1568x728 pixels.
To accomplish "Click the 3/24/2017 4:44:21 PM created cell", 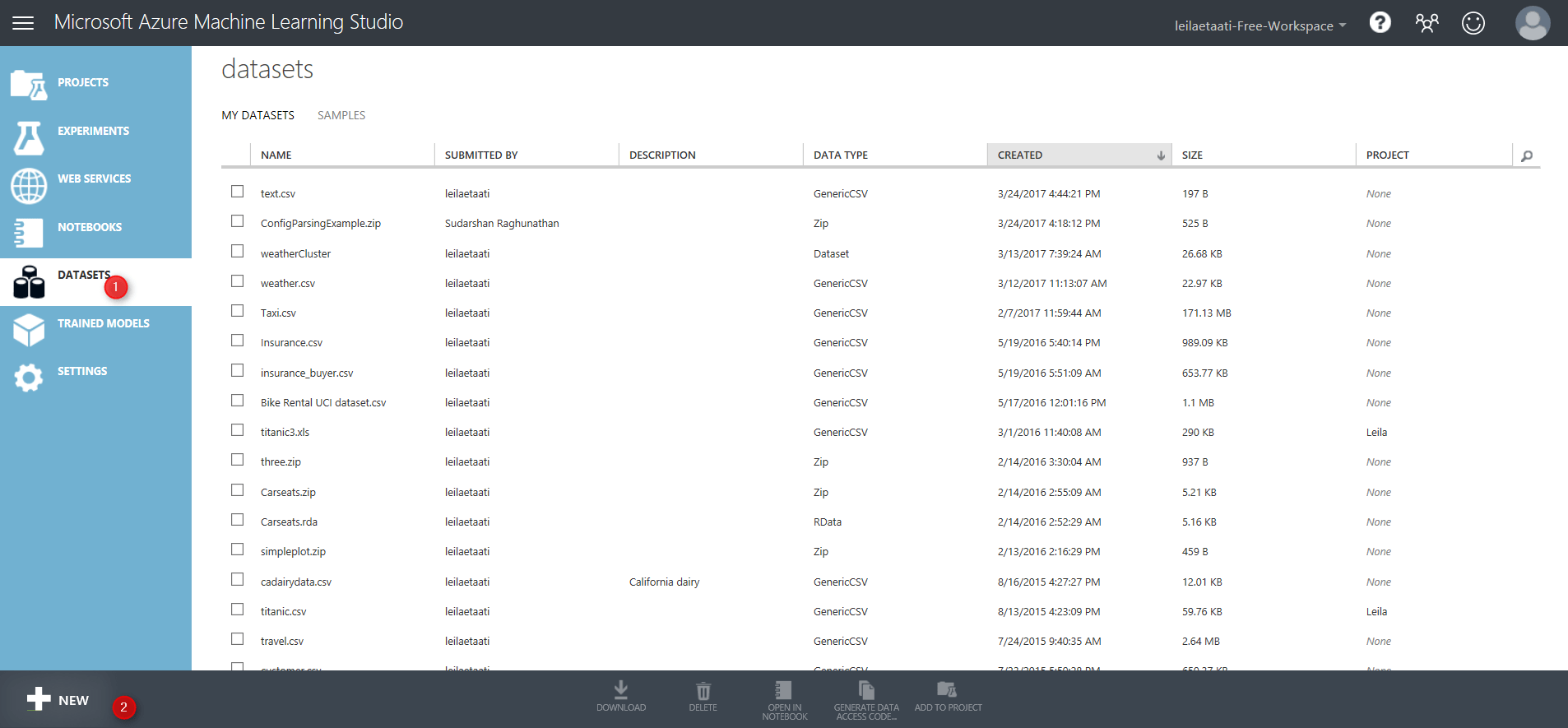I will click(x=1049, y=193).
